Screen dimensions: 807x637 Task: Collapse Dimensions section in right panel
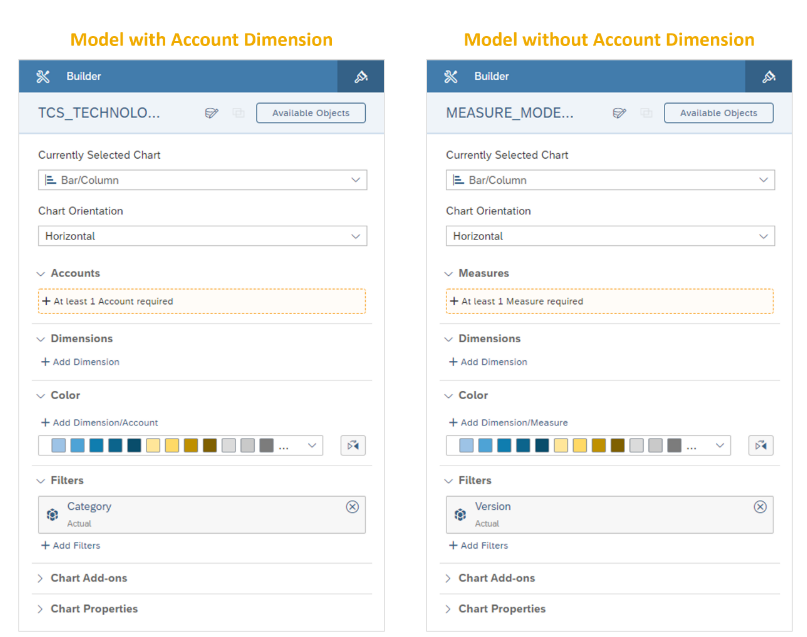pyautogui.click(x=448, y=339)
